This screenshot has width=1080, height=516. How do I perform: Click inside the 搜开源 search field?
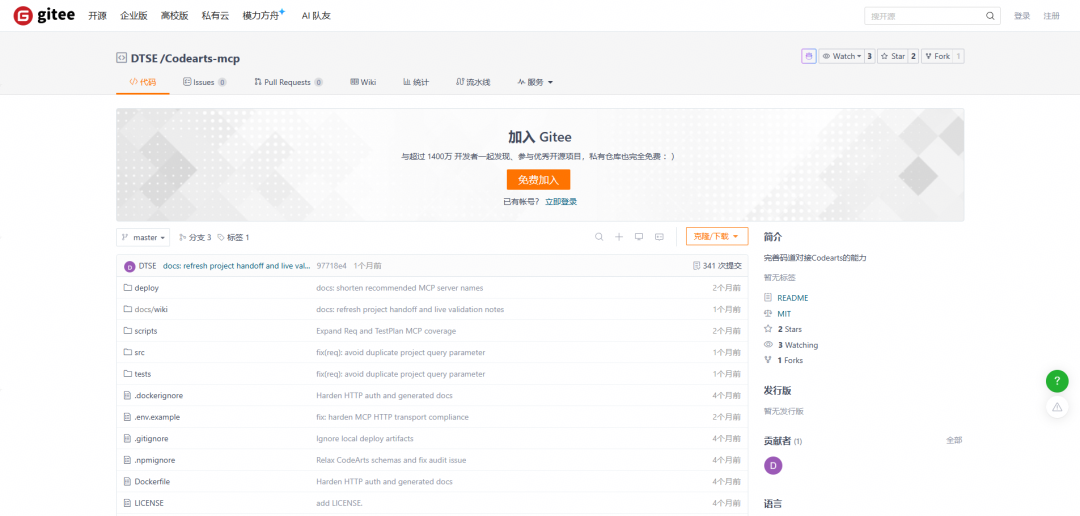[924, 16]
